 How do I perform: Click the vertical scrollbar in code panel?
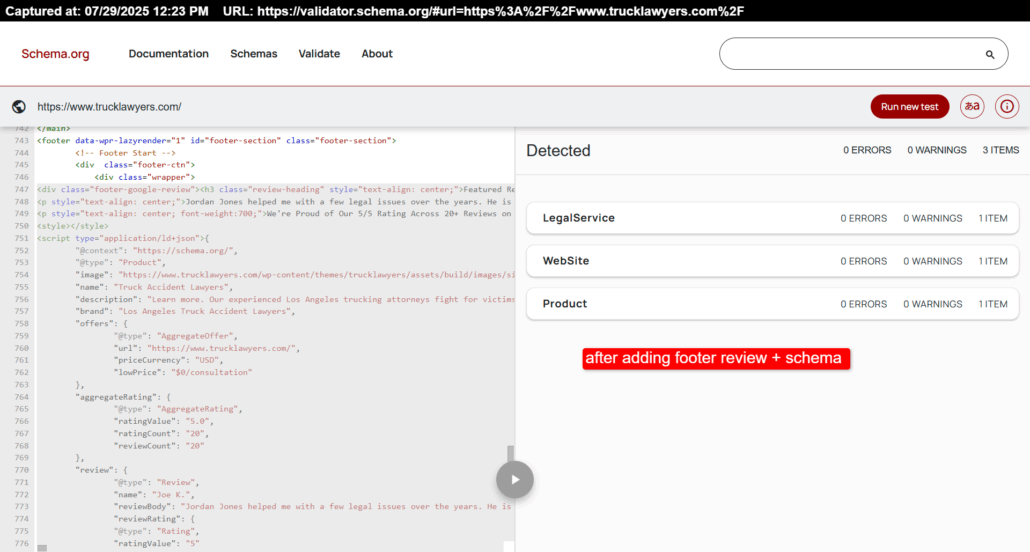pos(510,453)
